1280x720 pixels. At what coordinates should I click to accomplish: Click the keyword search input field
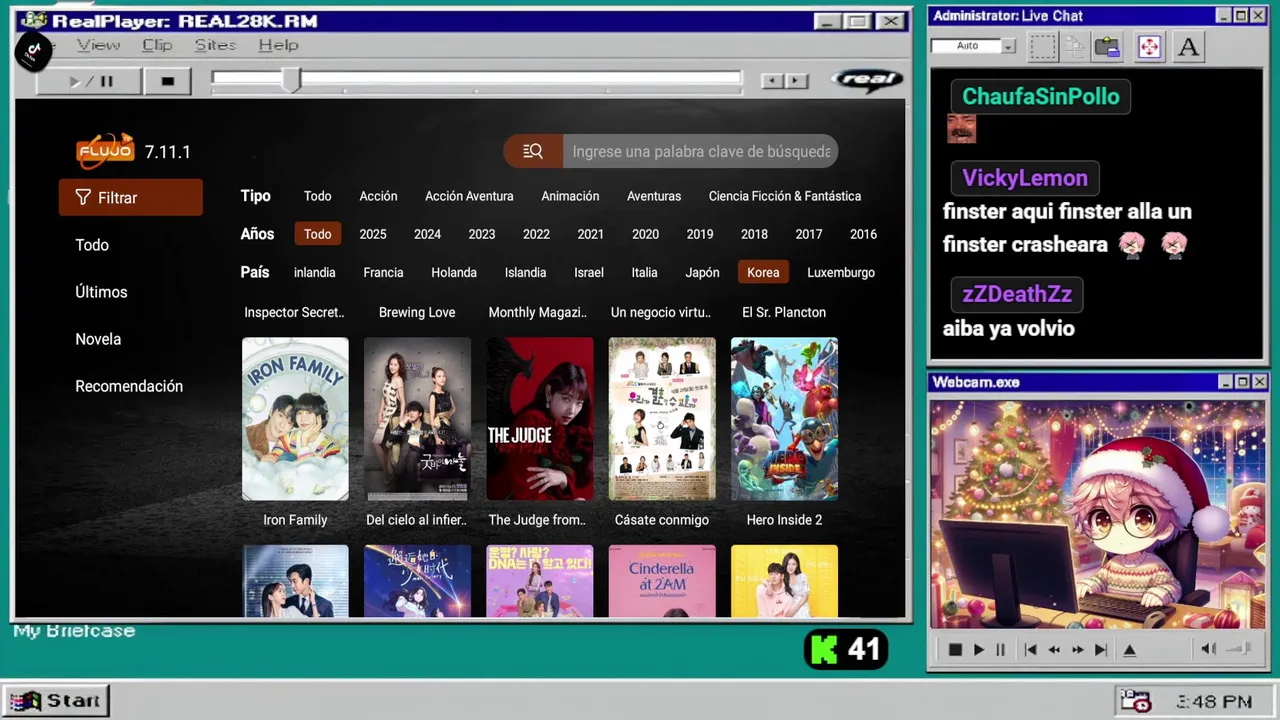click(x=700, y=151)
